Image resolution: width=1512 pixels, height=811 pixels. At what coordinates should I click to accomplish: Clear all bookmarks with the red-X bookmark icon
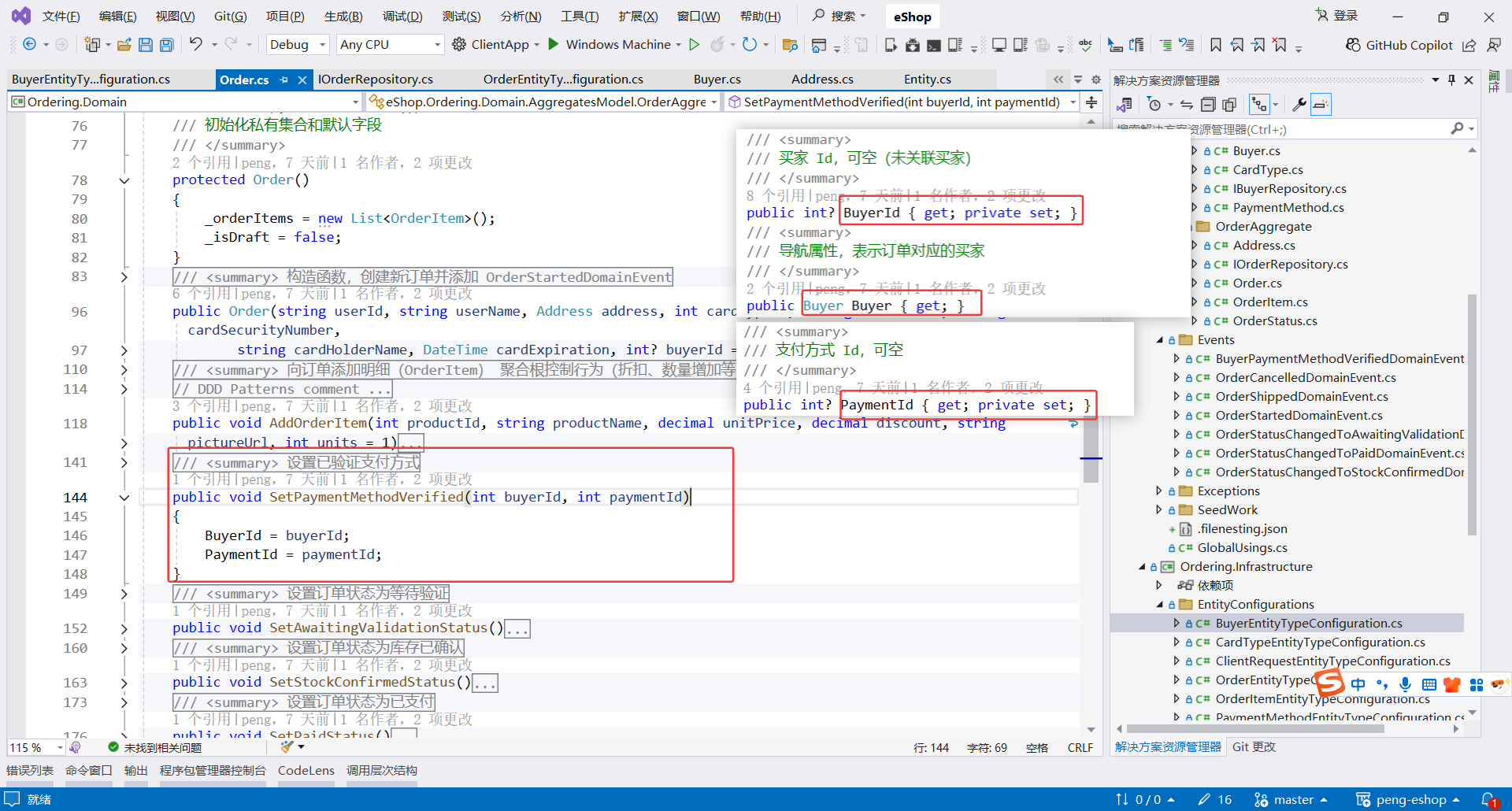(x=1280, y=45)
